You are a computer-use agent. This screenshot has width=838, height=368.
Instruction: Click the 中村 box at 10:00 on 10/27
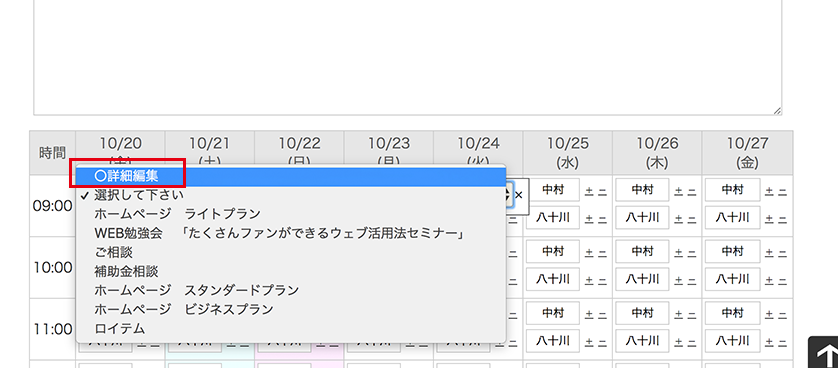click(x=732, y=252)
